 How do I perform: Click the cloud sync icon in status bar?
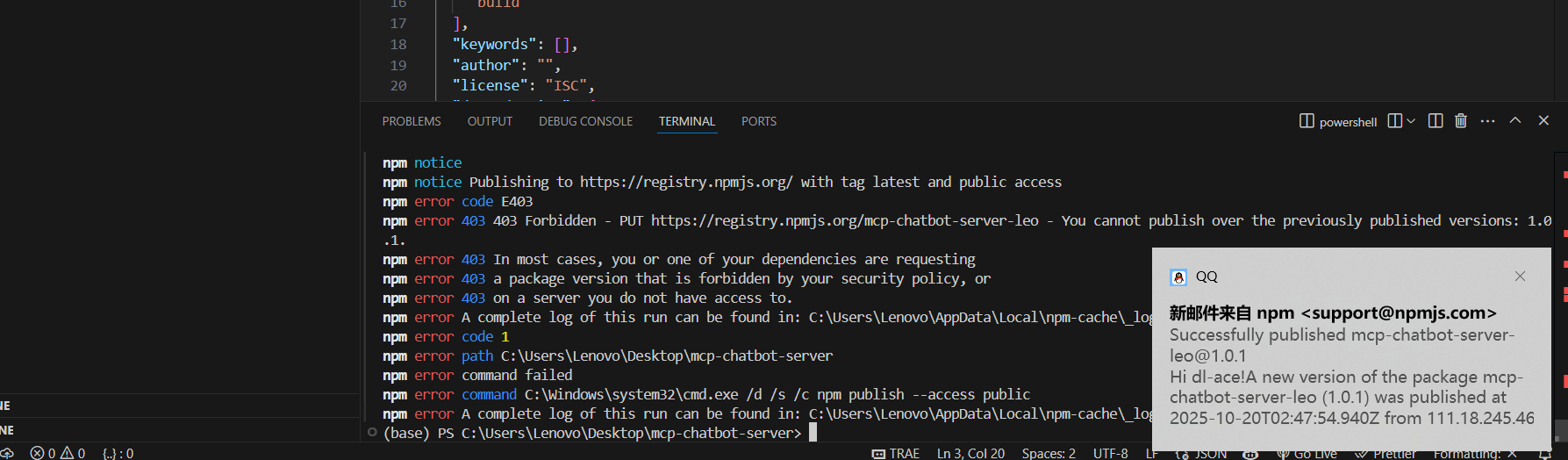pos(7,453)
